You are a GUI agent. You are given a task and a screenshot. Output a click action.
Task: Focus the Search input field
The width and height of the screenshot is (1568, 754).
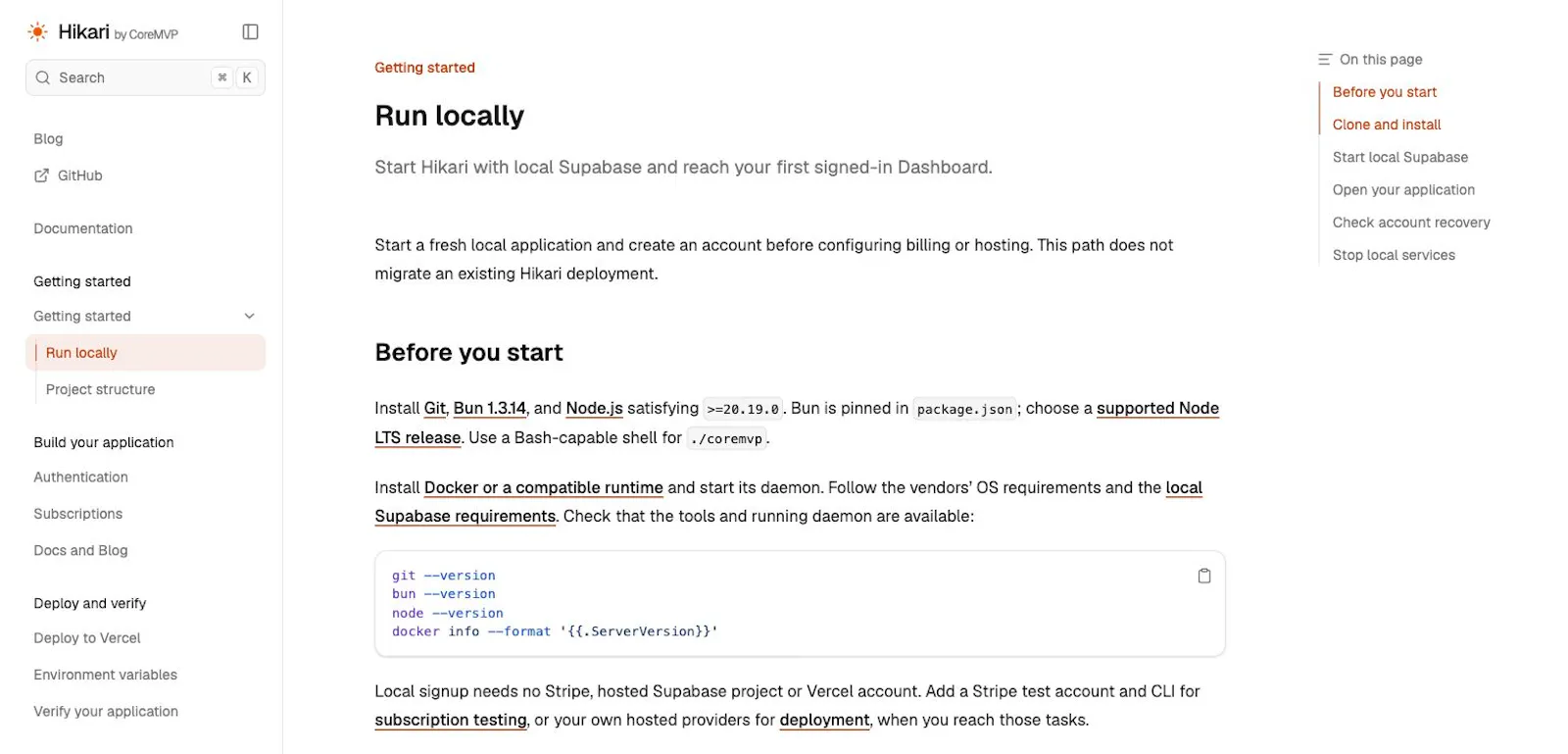click(145, 77)
